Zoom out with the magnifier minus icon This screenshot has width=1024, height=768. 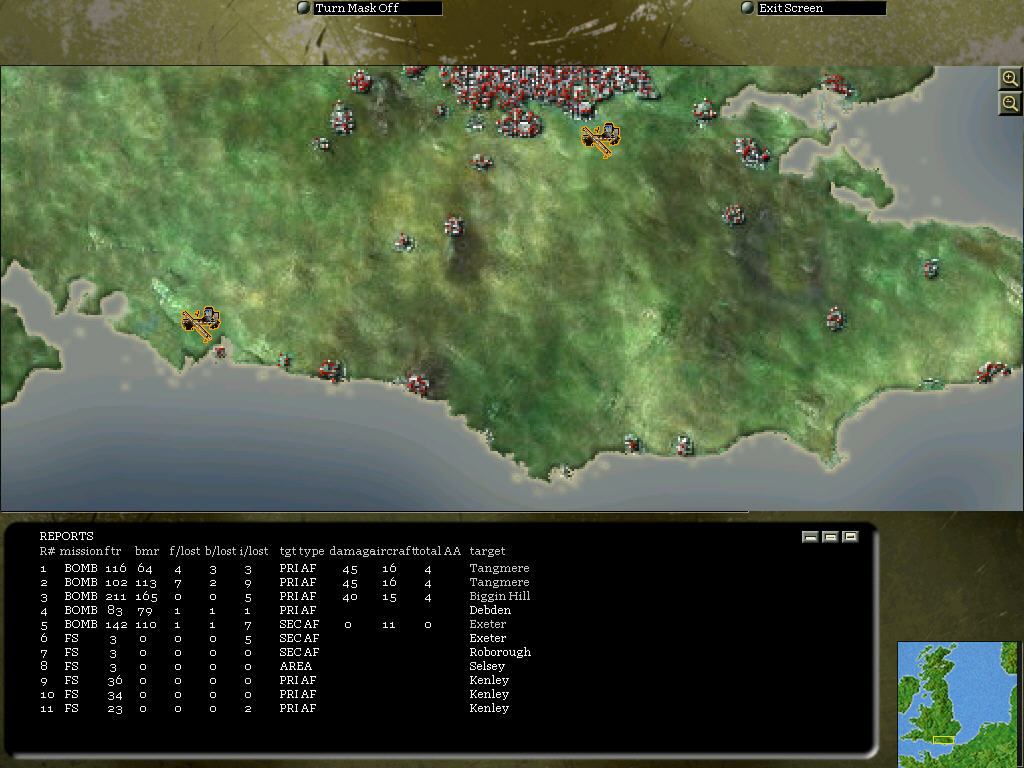(1010, 103)
